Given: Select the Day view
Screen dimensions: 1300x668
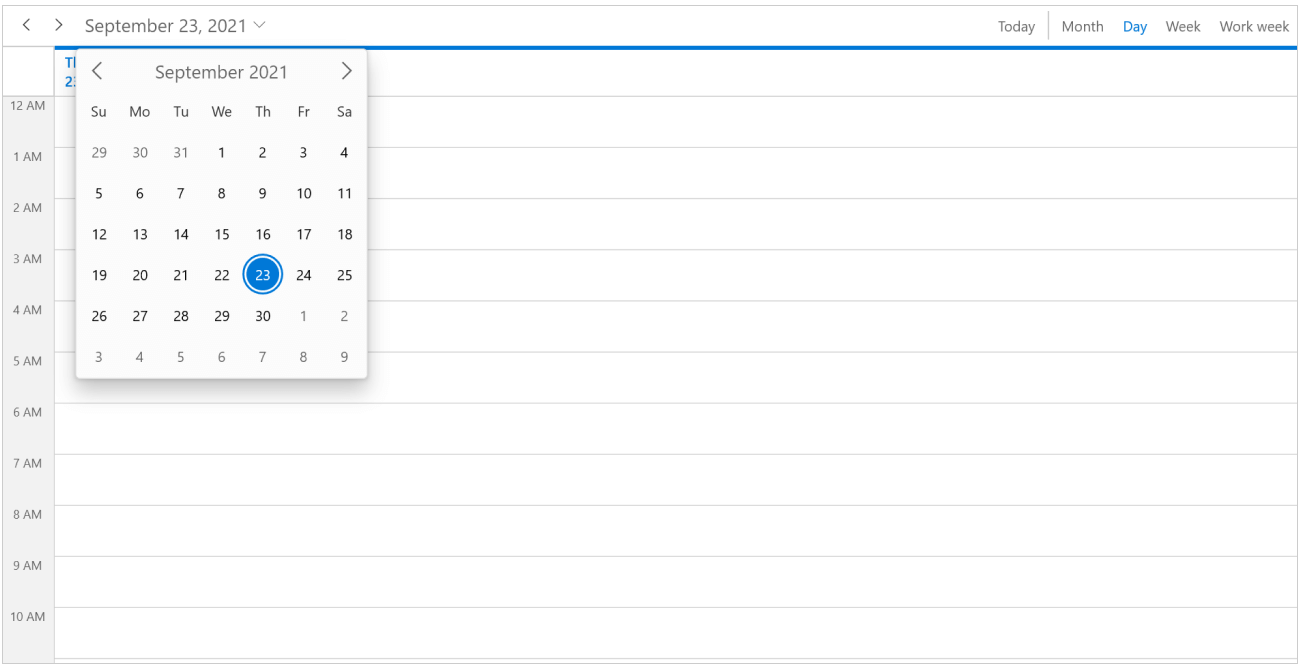Looking at the screenshot, I should (1134, 27).
